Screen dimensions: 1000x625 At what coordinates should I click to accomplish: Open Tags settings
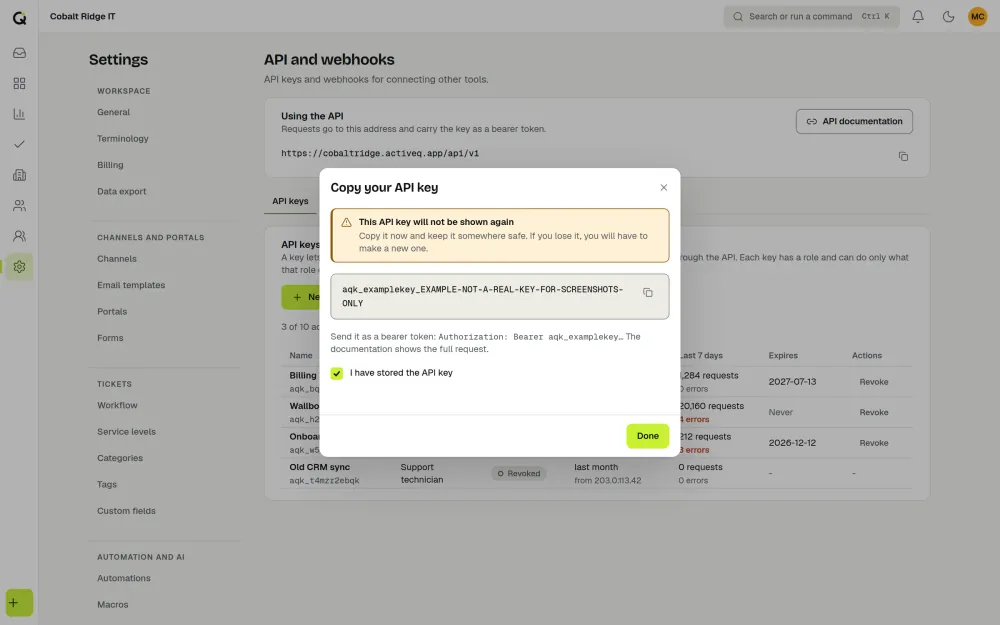tap(107, 484)
